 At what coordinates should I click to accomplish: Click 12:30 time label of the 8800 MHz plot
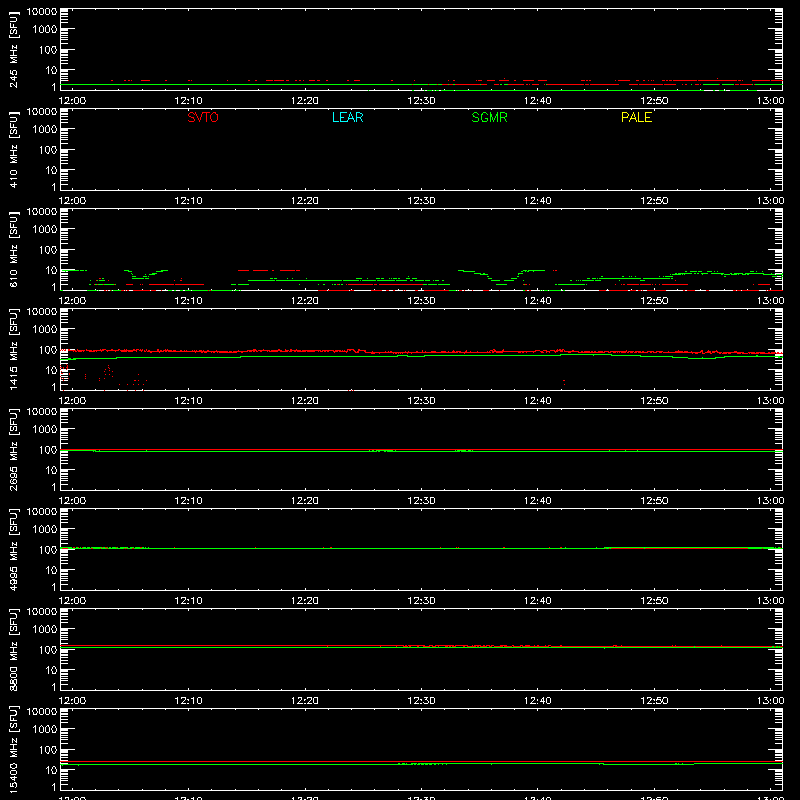[x=421, y=701]
